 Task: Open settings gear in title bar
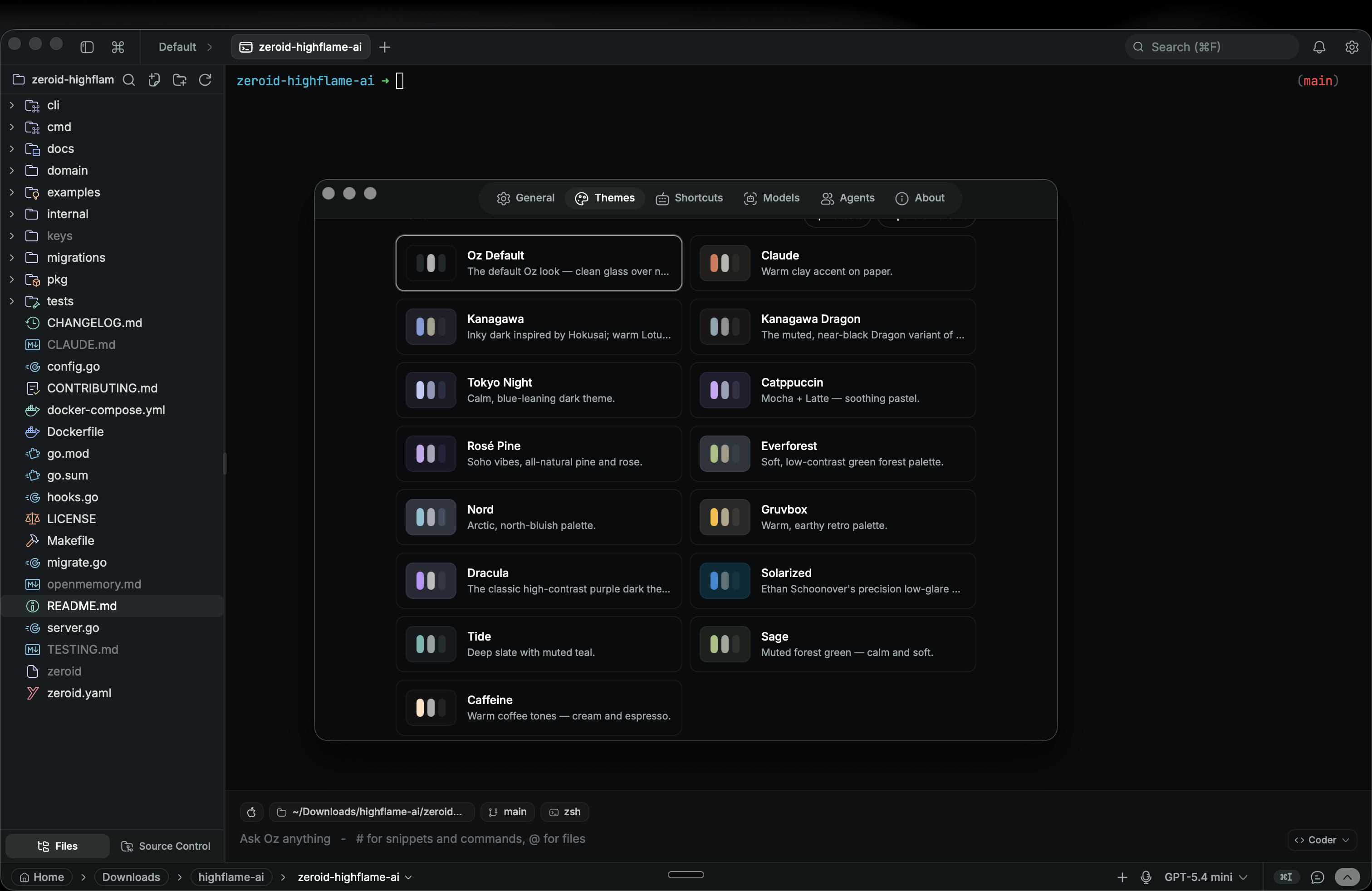tap(1351, 47)
